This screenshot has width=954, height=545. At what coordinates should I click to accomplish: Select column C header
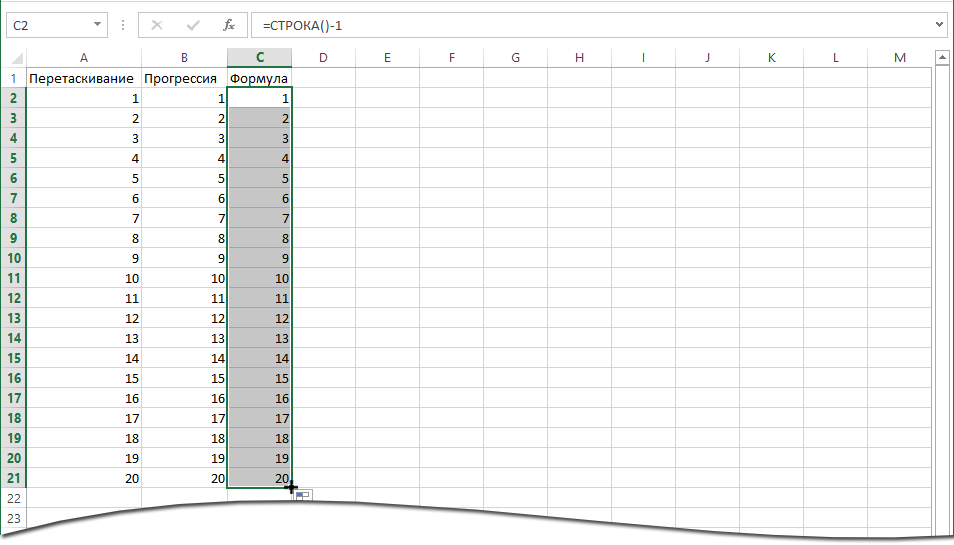[260, 58]
